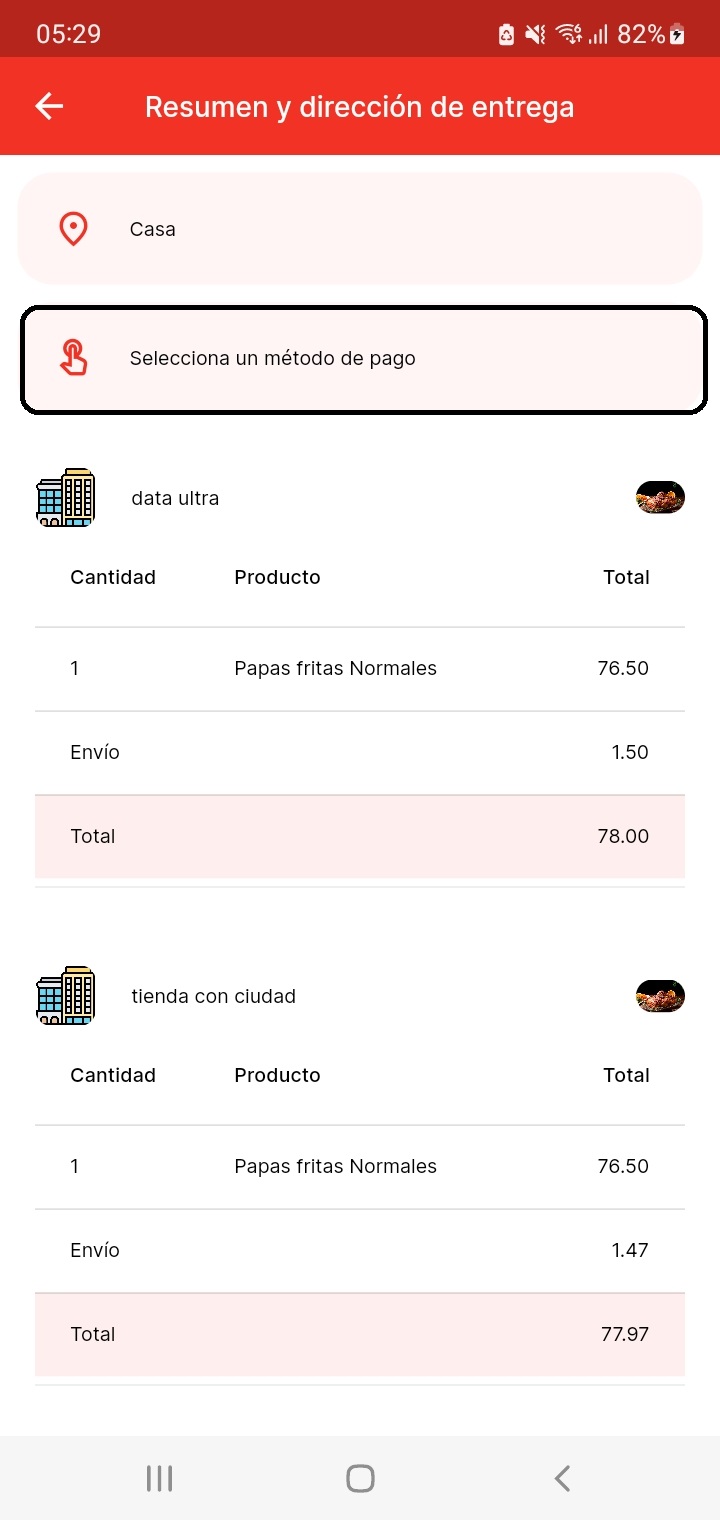Click the building icon beside data ultra
The image size is (720, 1520).
[65, 497]
